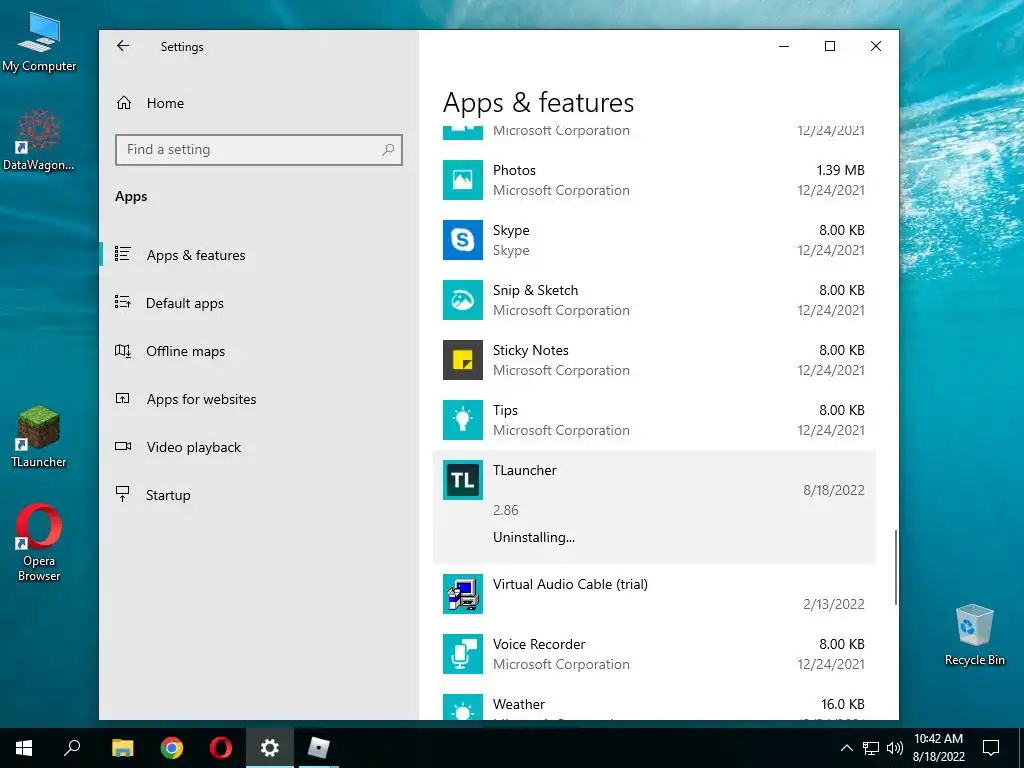Click TLauncher install date 8/18/2022
The height and width of the screenshot is (768, 1024).
tap(833, 490)
